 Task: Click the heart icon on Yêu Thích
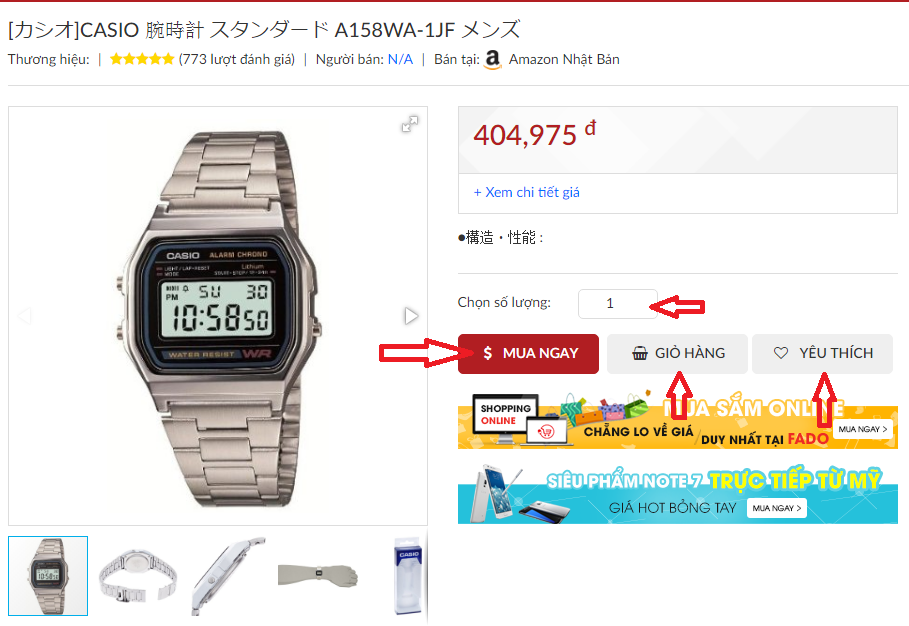pyautogui.click(x=781, y=353)
